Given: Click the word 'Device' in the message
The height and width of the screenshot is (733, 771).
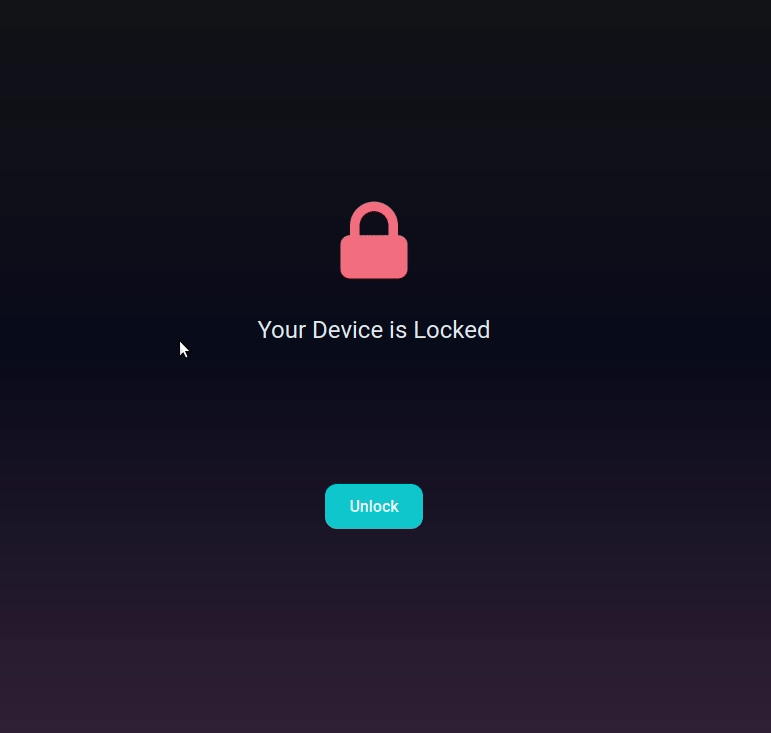Looking at the screenshot, I should pyautogui.click(x=348, y=329).
